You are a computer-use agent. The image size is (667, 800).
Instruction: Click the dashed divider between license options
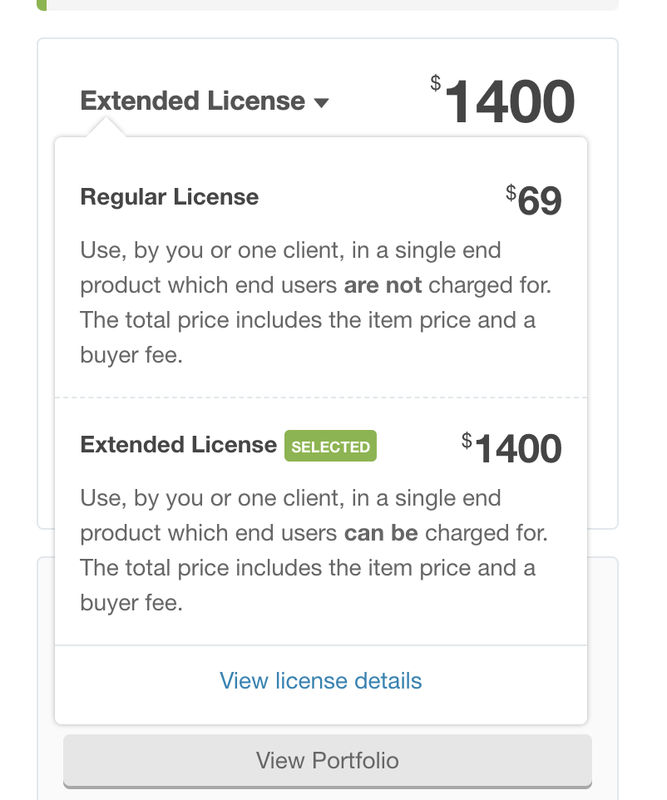pos(321,397)
